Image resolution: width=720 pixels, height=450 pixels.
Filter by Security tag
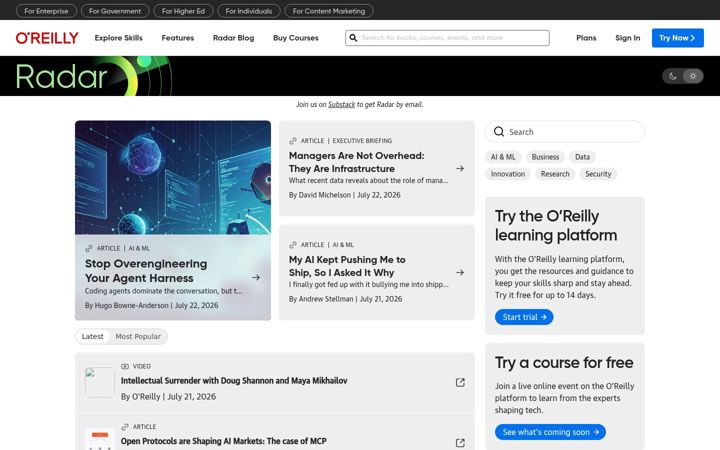pos(598,174)
